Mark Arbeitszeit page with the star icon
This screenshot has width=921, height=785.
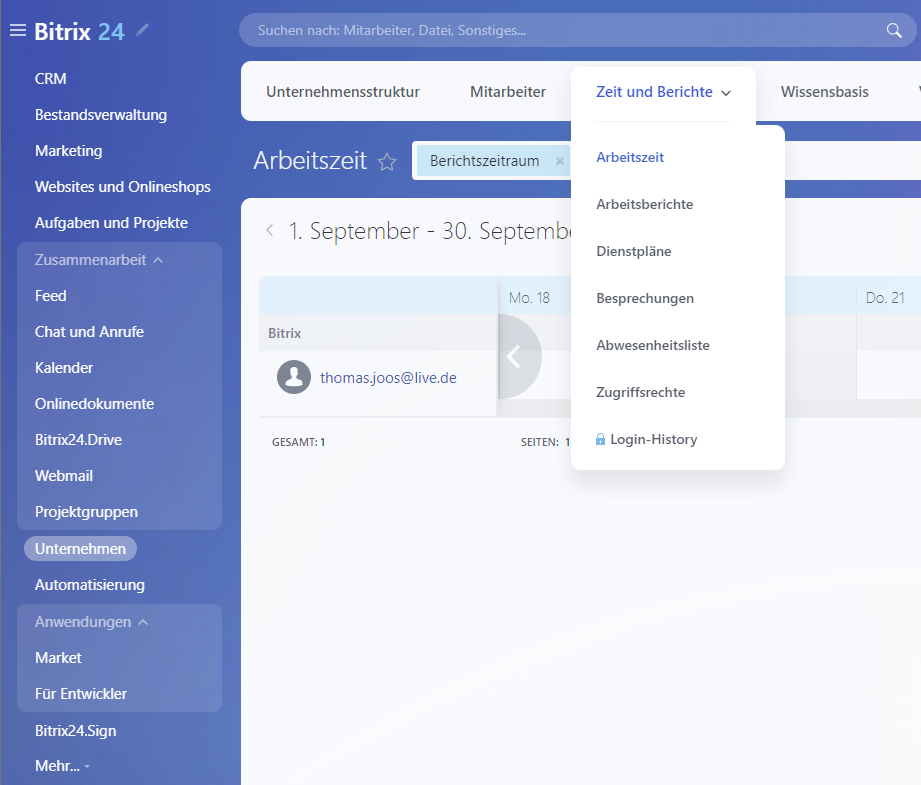pyautogui.click(x=387, y=162)
